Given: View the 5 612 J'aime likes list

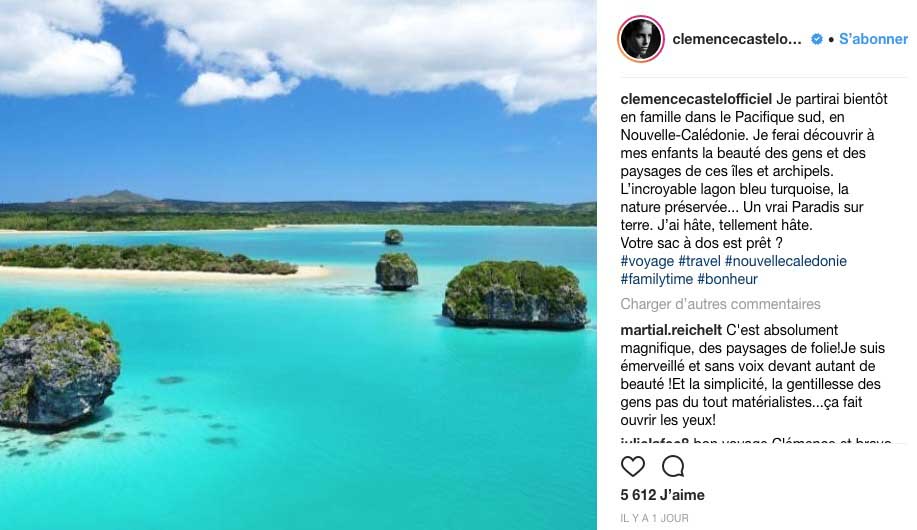Looking at the screenshot, I should coord(663,495).
